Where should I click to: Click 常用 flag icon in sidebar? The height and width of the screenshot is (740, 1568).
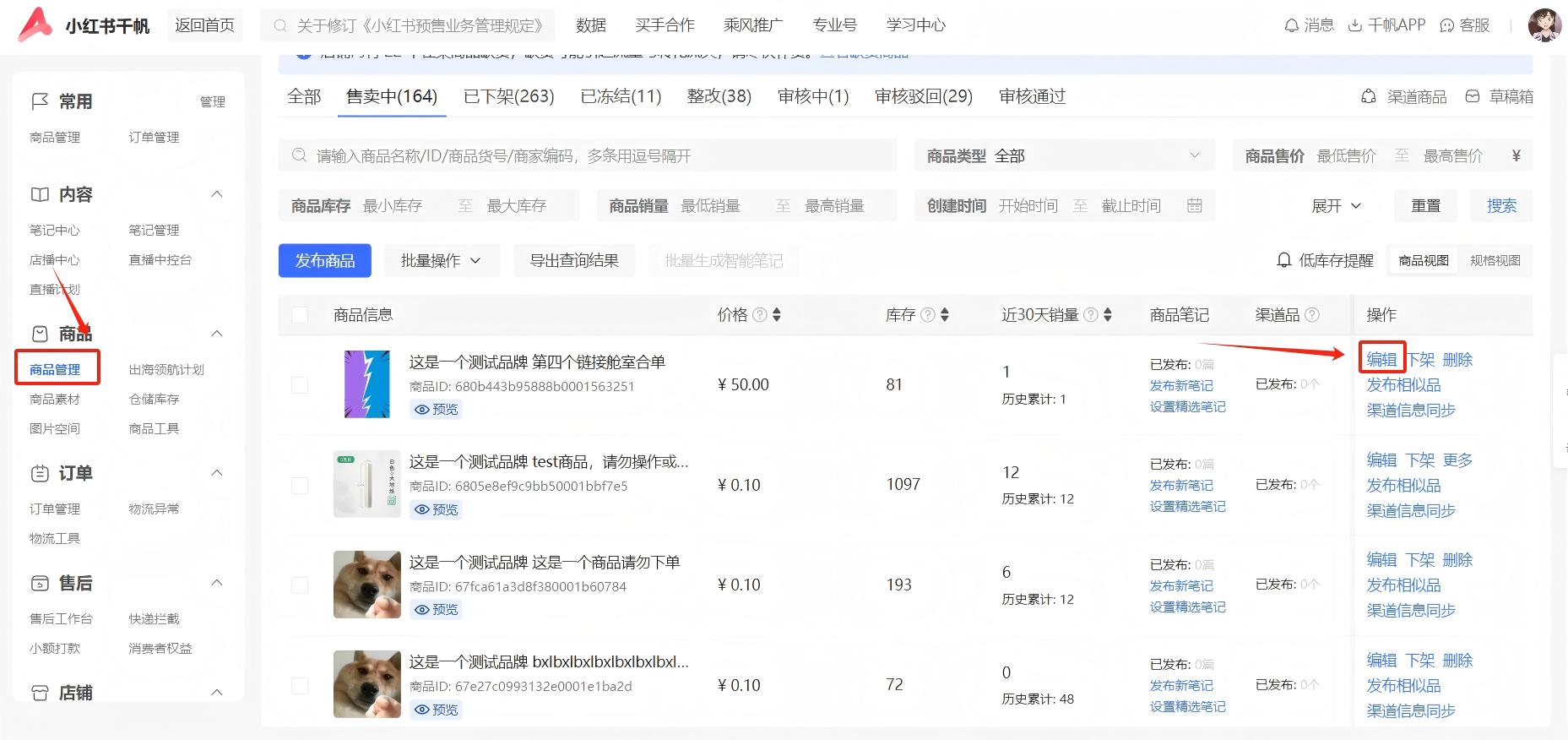[40, 101]
